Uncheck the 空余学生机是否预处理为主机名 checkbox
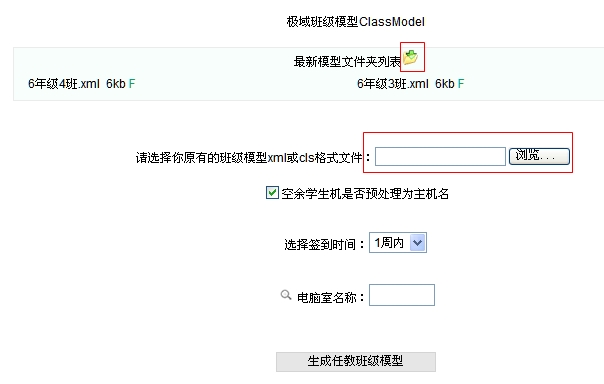This screenshot has height=384, width=604. click(272, 192)
